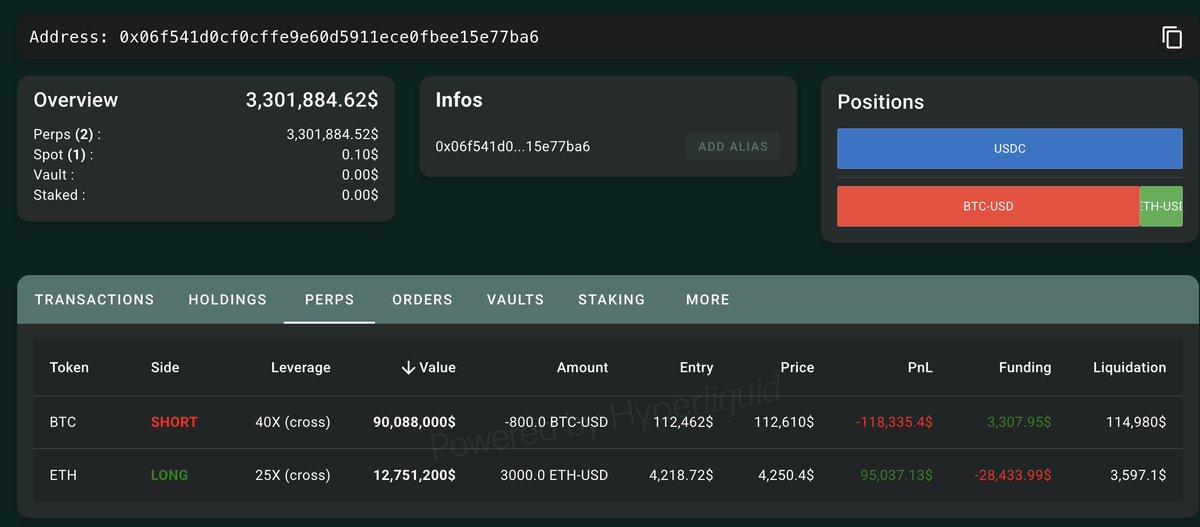The width and height of the screenshot is (1200, 527).
Task: Click the Vault overview row
Action: click(206, 175)
